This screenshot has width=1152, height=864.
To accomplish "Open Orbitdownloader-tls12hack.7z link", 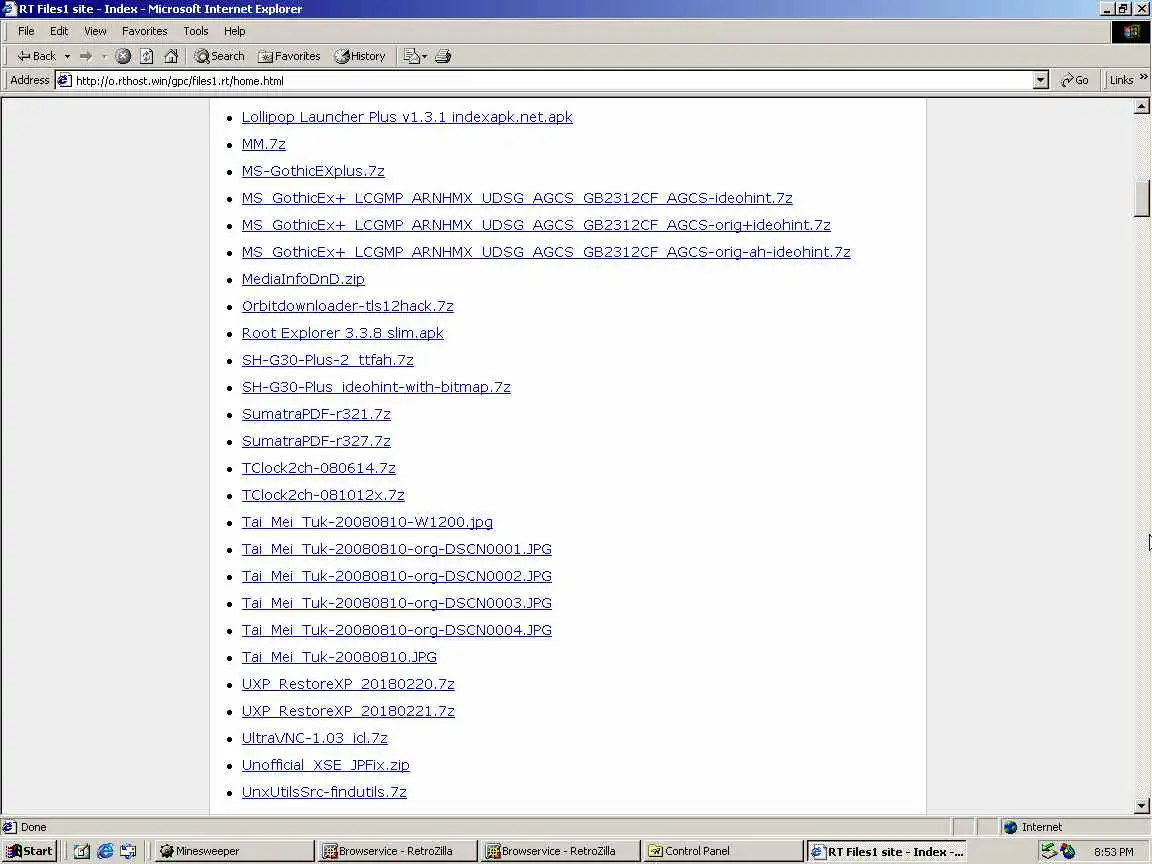I will pyautogui.click(x=348, y=306).
